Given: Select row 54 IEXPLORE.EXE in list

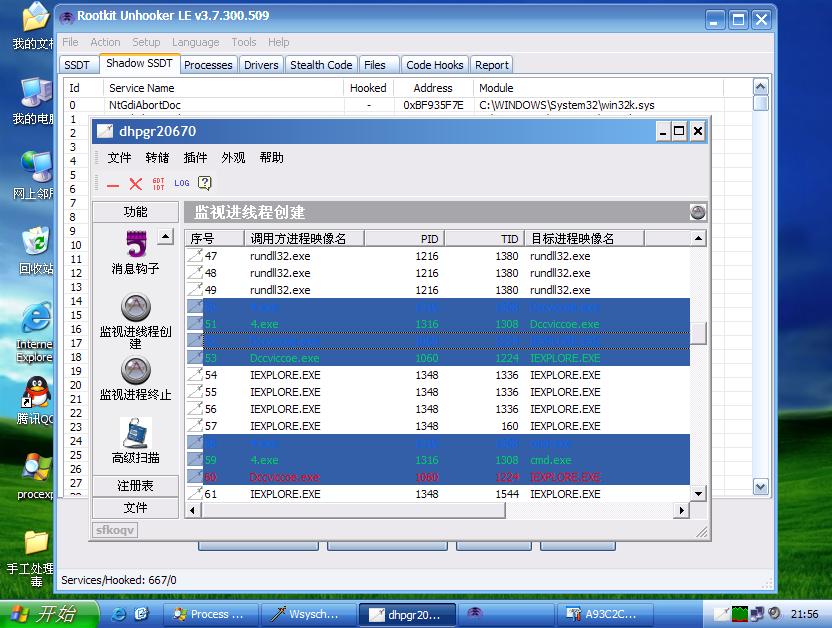Looking at the screenshot, I should 285,375.
